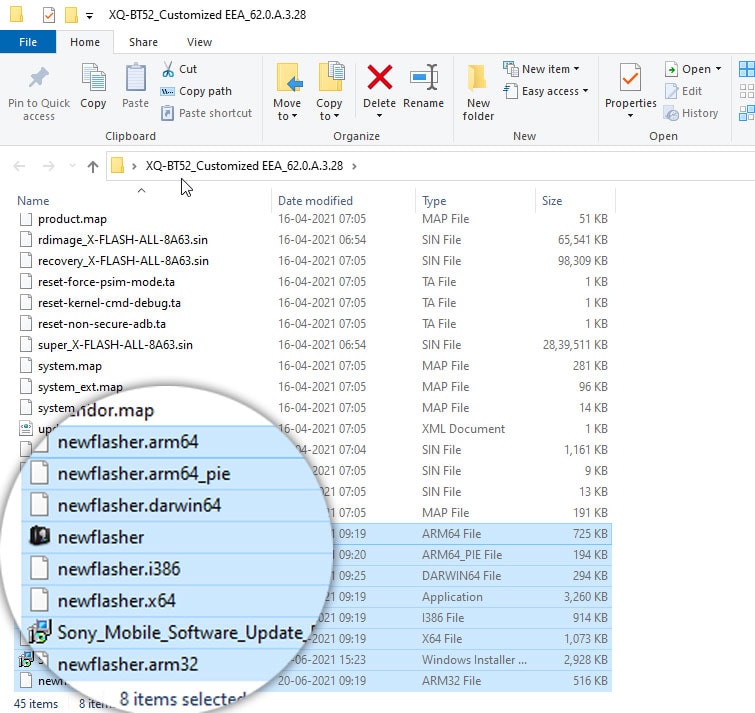Screen dimensions: 755x713
Task: Navigate back with the left arrow
Action: coord(19,166)
